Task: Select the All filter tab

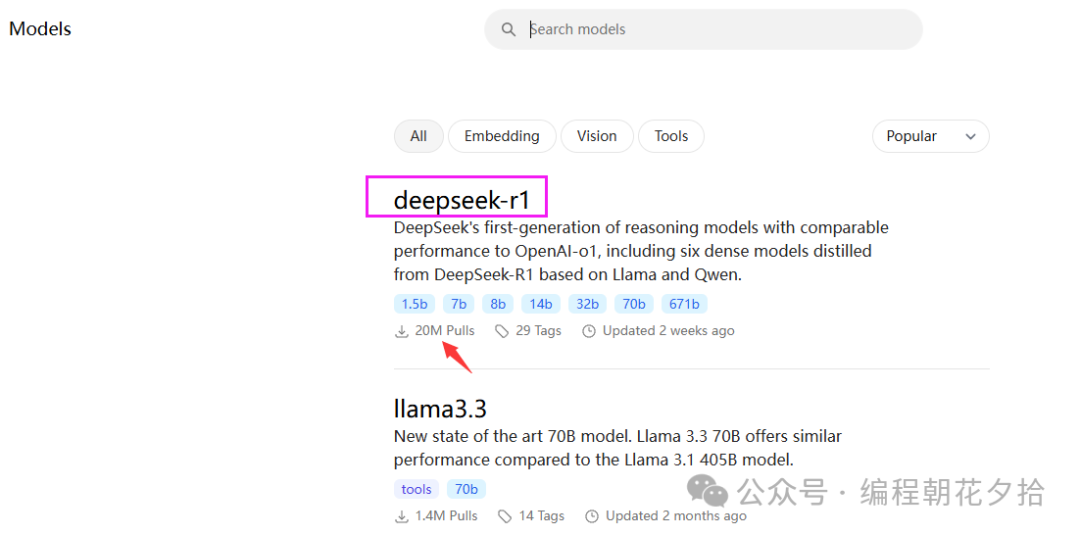Action: pyautogui.click(x=419, y=136)
